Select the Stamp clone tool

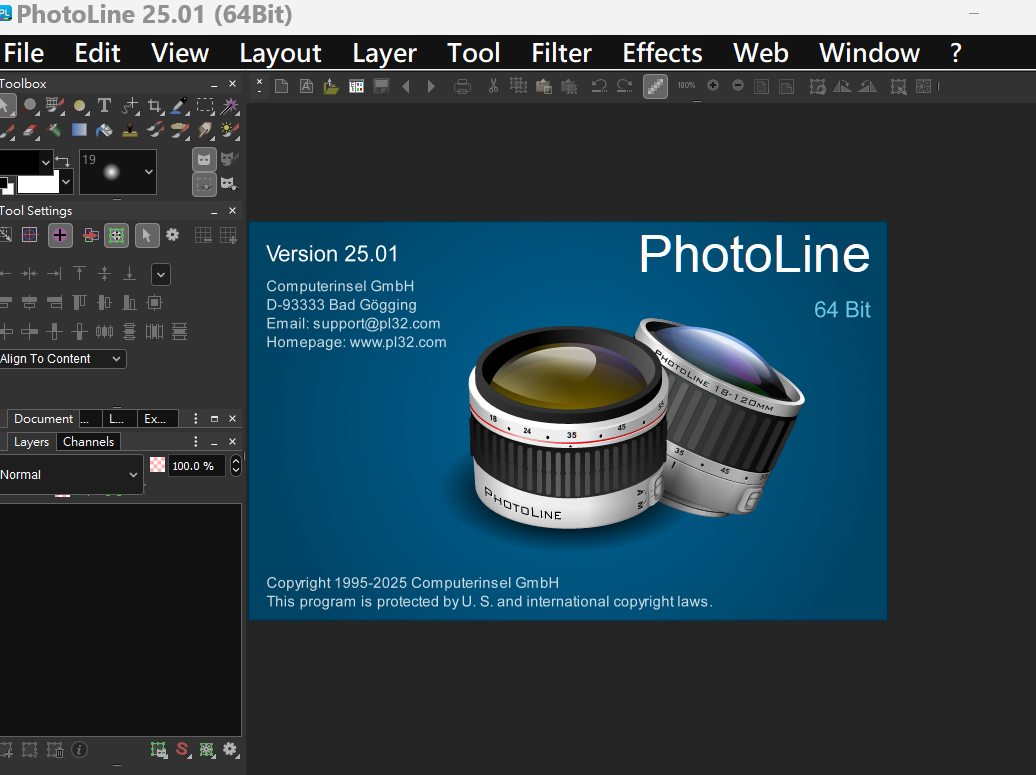[x=130, y=130]
